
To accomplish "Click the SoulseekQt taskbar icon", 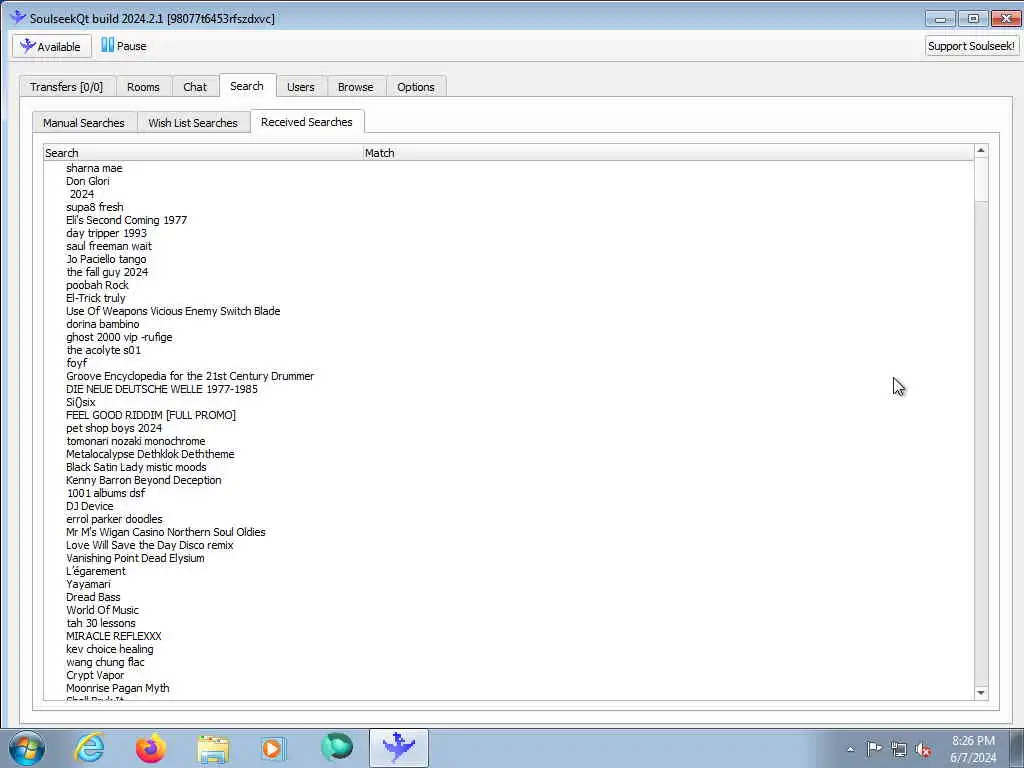I will point(398,748).
